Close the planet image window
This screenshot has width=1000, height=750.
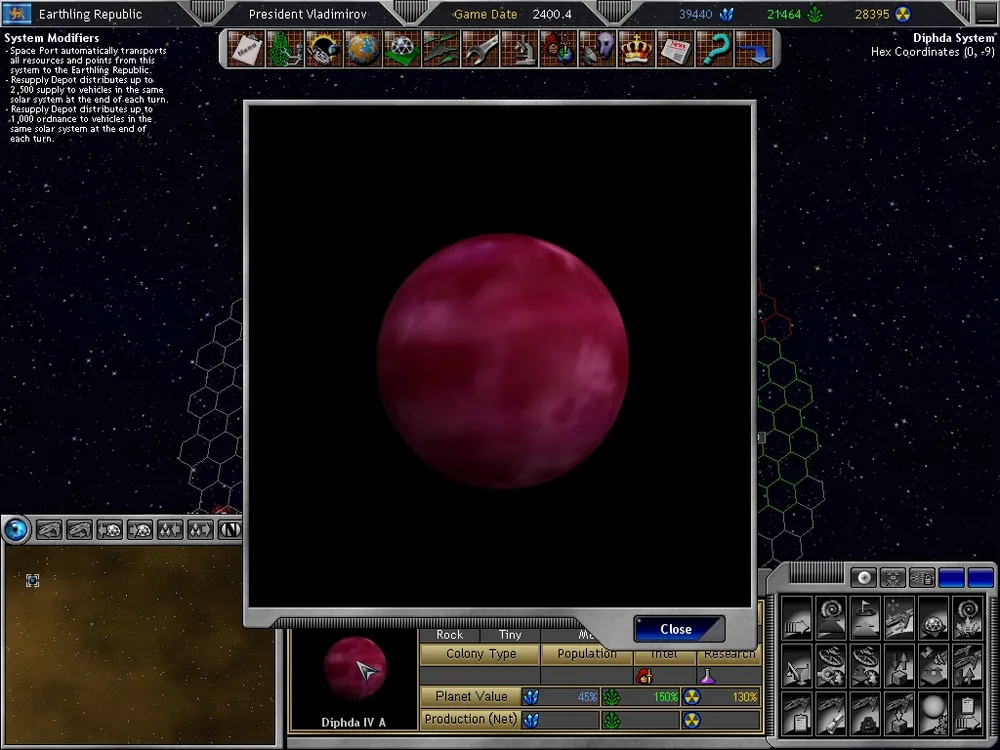pyautogui.click(x=677, y=629)
